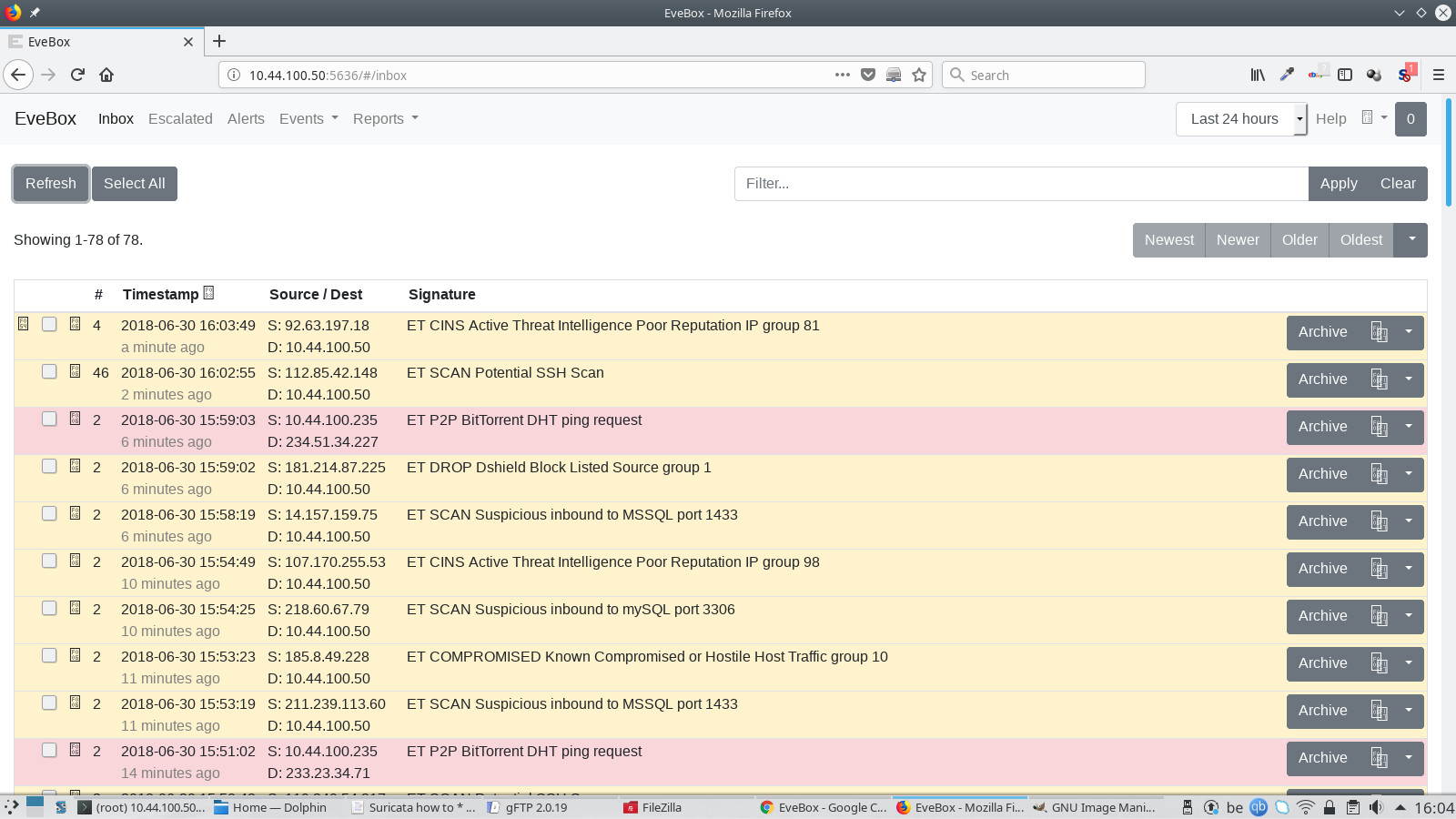Click the sort icon next to Timestamp header
The image size is (1456, 819).
[208, 293]
